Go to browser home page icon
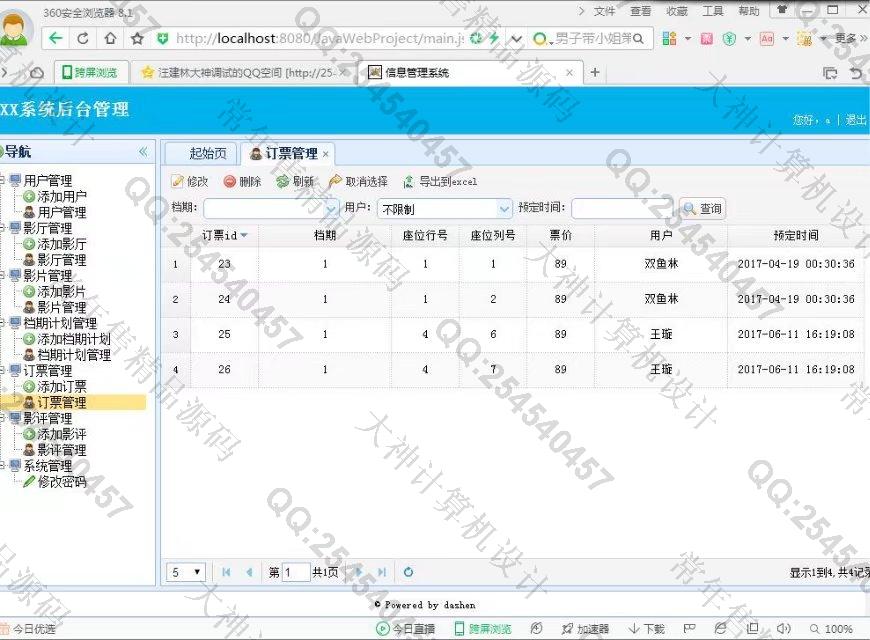The height and width of the screenshot is (640, 870). (x=110, y=38)
